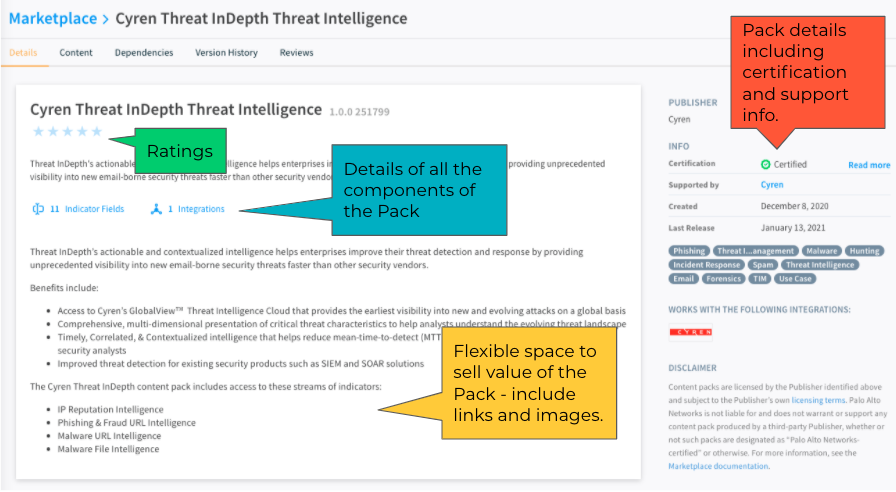Image resolution: width=896 pixels, height=492 pixels.
Task: Go to the Reviews tab
Action: tap(296, 52)
